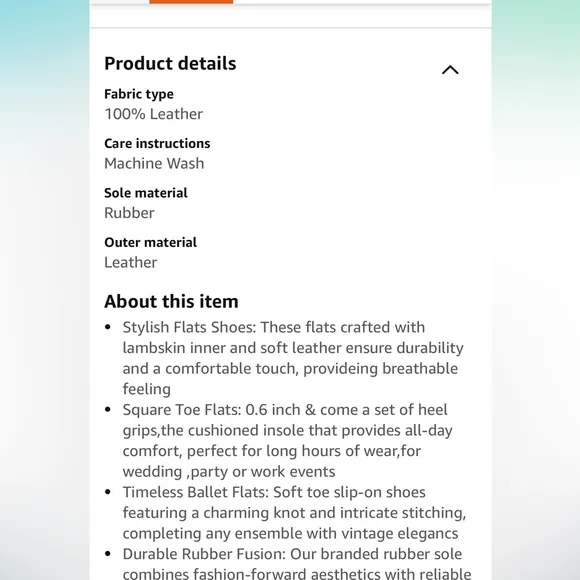This screenshot has height=580, width=580.
Task: Tap the Fabric type label
Action: [x=139, y=94]
